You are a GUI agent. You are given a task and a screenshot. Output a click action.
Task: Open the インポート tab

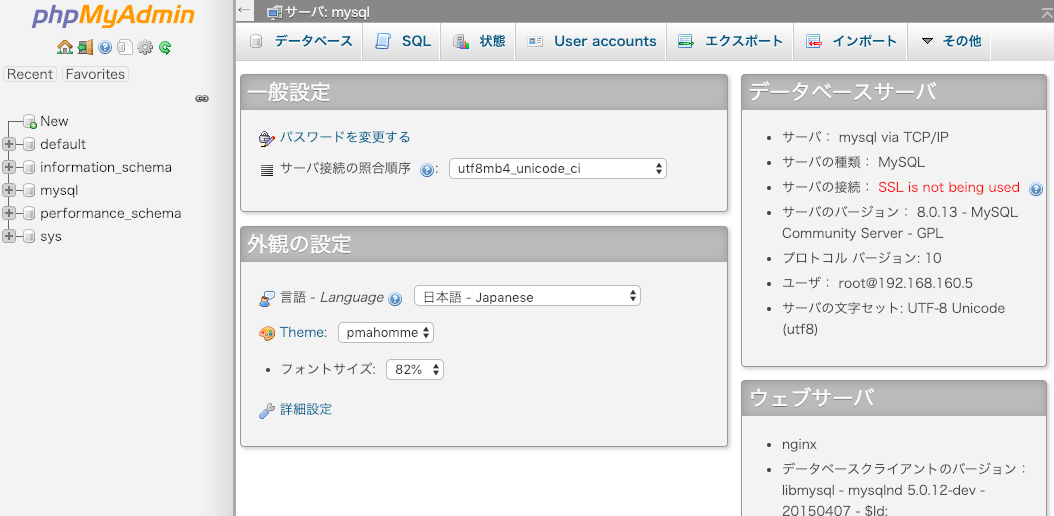(850, 41)
